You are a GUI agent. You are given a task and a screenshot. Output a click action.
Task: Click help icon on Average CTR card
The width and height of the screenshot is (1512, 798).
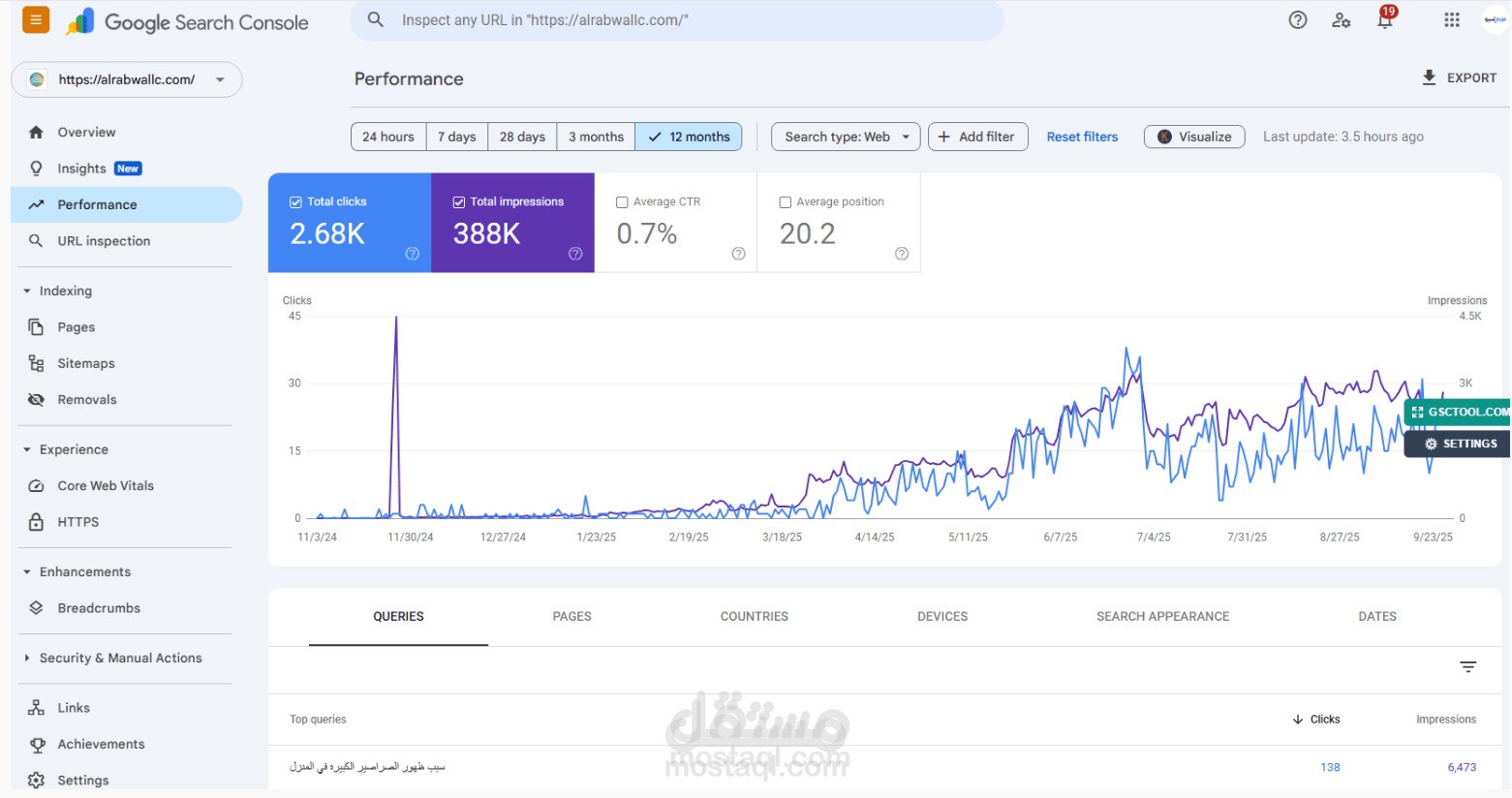(x=739, y=254)
